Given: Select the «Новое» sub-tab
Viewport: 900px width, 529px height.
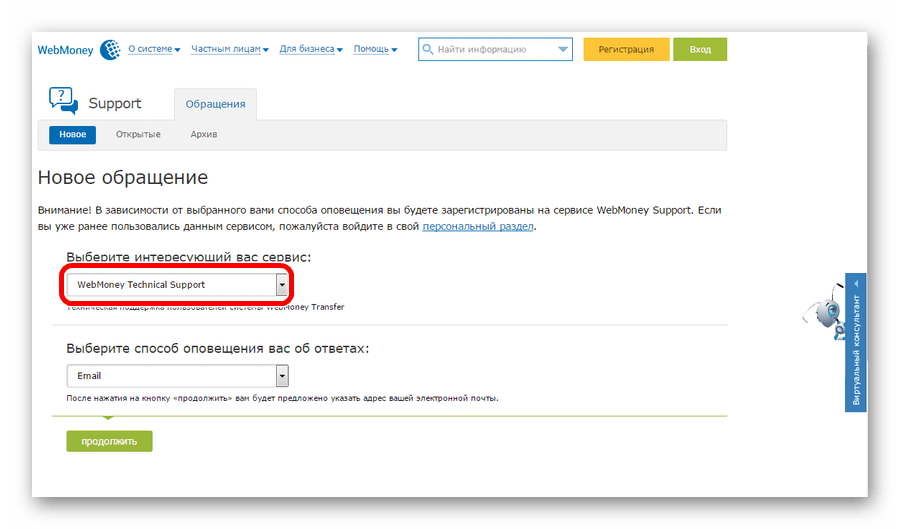Looking at the screenshot, I should [x=72, y=134].
